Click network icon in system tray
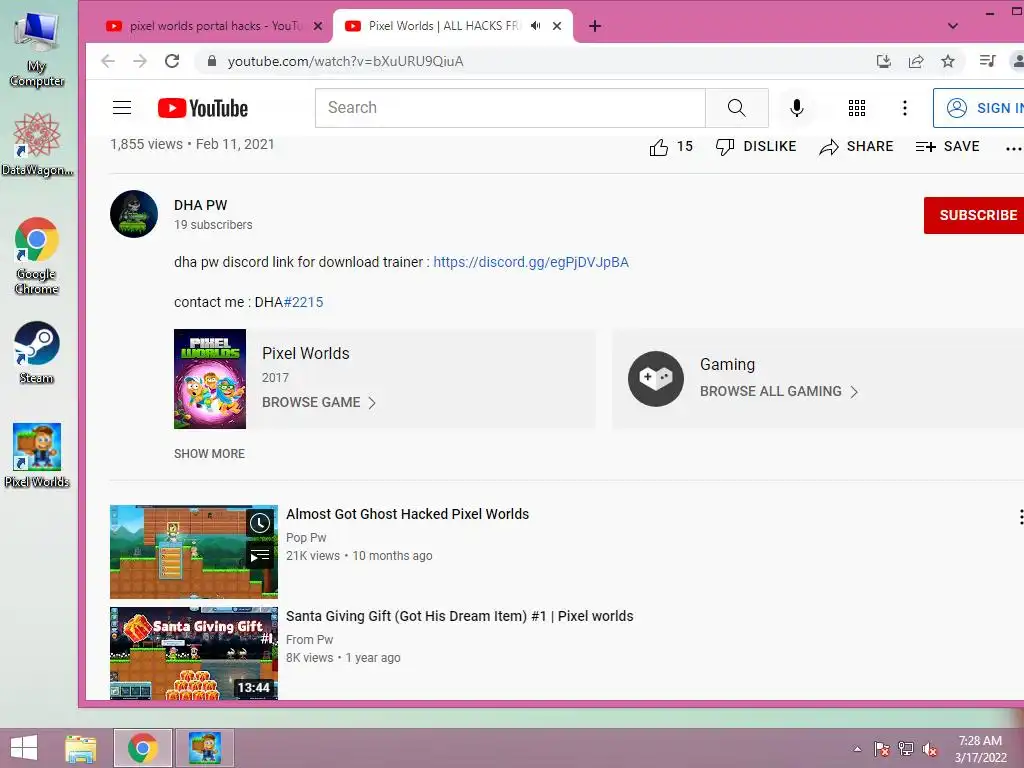 (906, 749)
